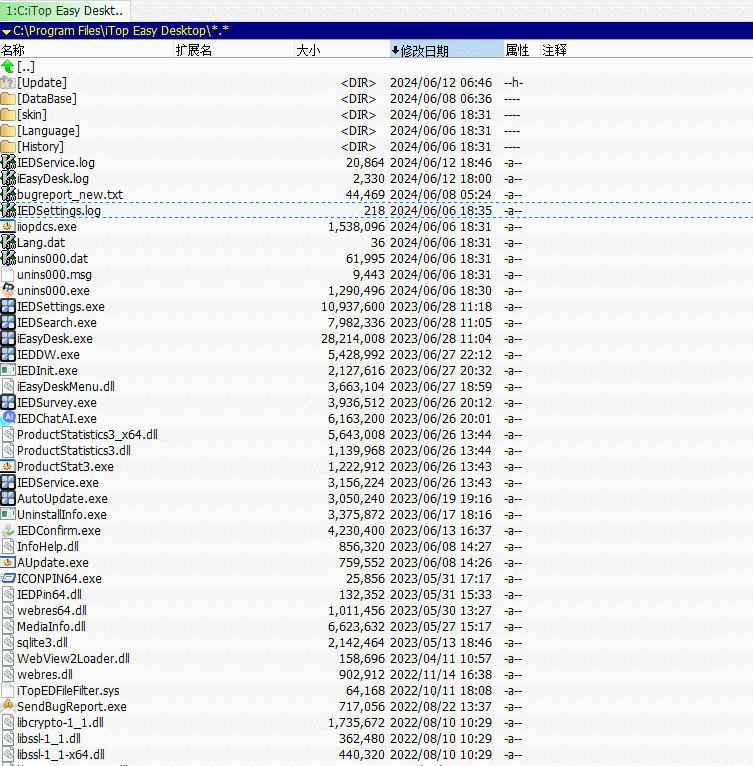Image resolution: width=753 pixels, height=766 pixels.
Task: Select file name unins000.msg
Action: pyautogui.click(x=54, y=275)
